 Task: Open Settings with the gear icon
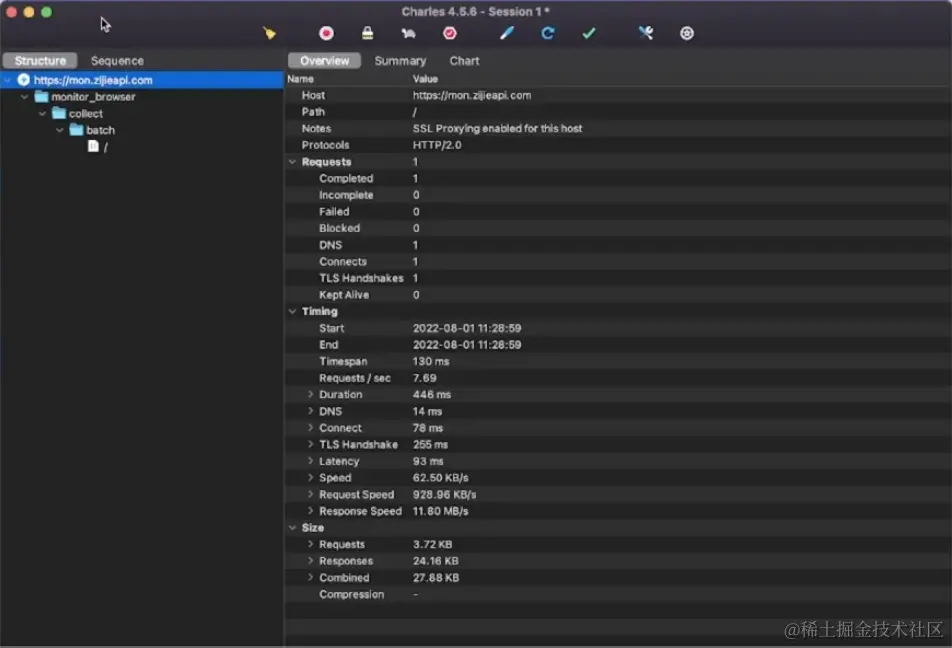687,33
